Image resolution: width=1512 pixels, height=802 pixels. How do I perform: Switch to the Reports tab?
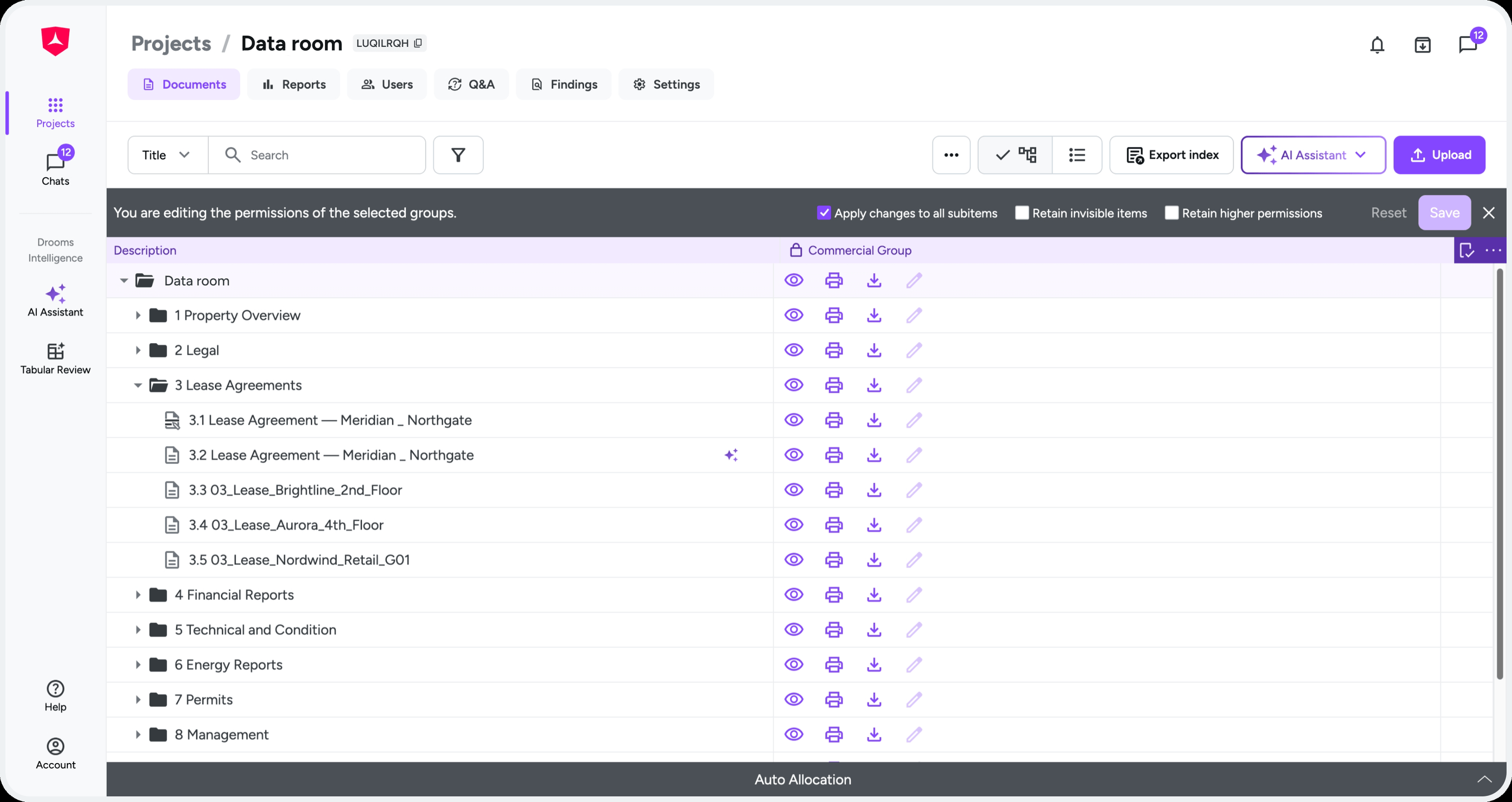click(293, 84)
